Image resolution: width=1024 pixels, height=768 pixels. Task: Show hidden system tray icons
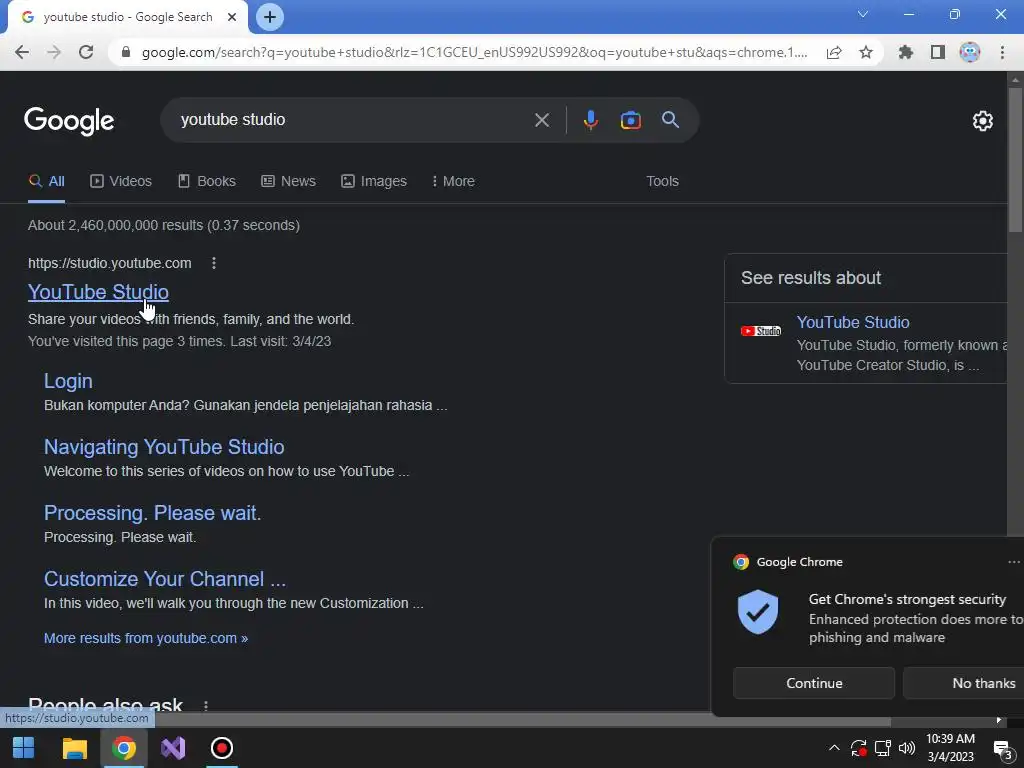[x=834, y=748]
